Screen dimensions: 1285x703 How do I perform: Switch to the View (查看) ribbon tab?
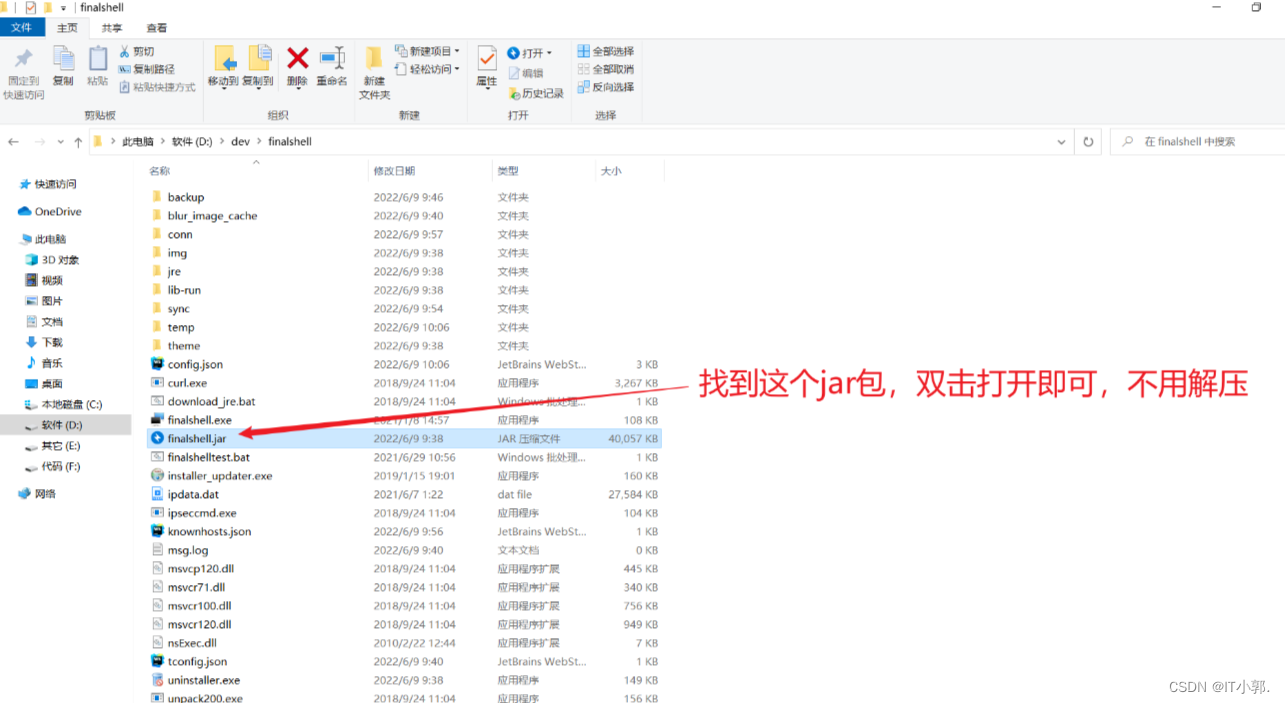pos(157,28)
